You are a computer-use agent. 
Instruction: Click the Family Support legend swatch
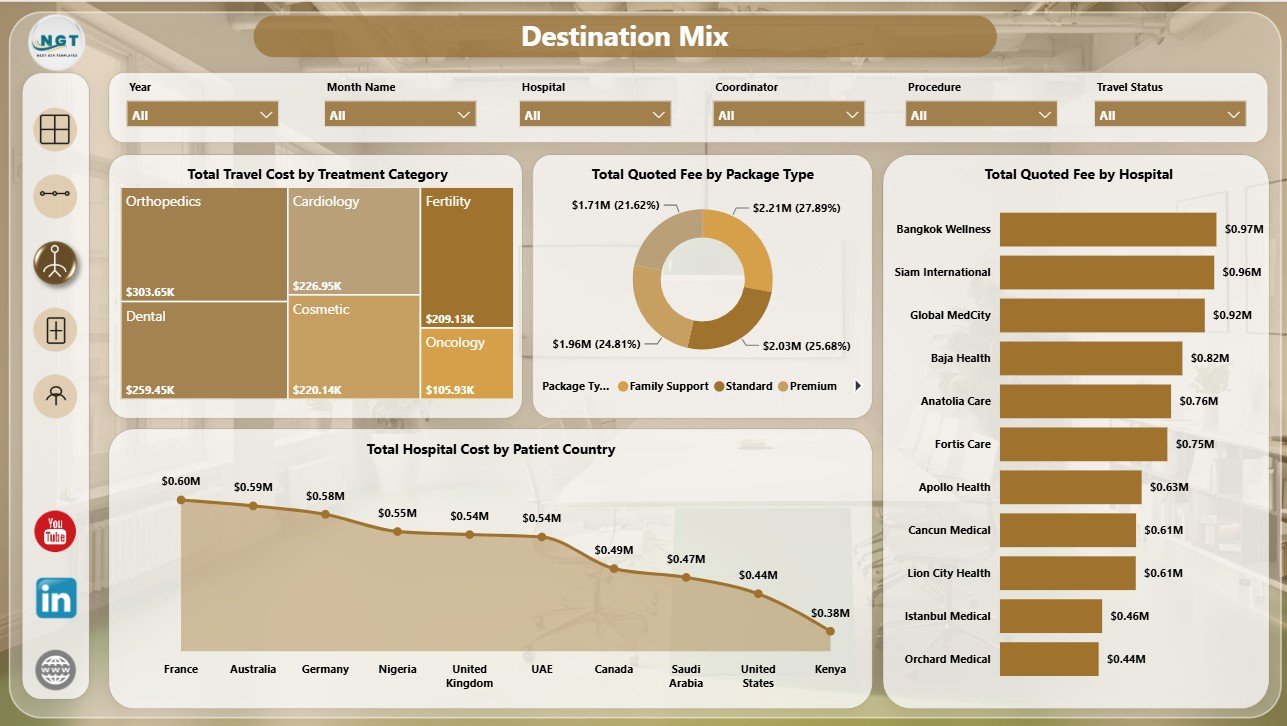point(623,386)
